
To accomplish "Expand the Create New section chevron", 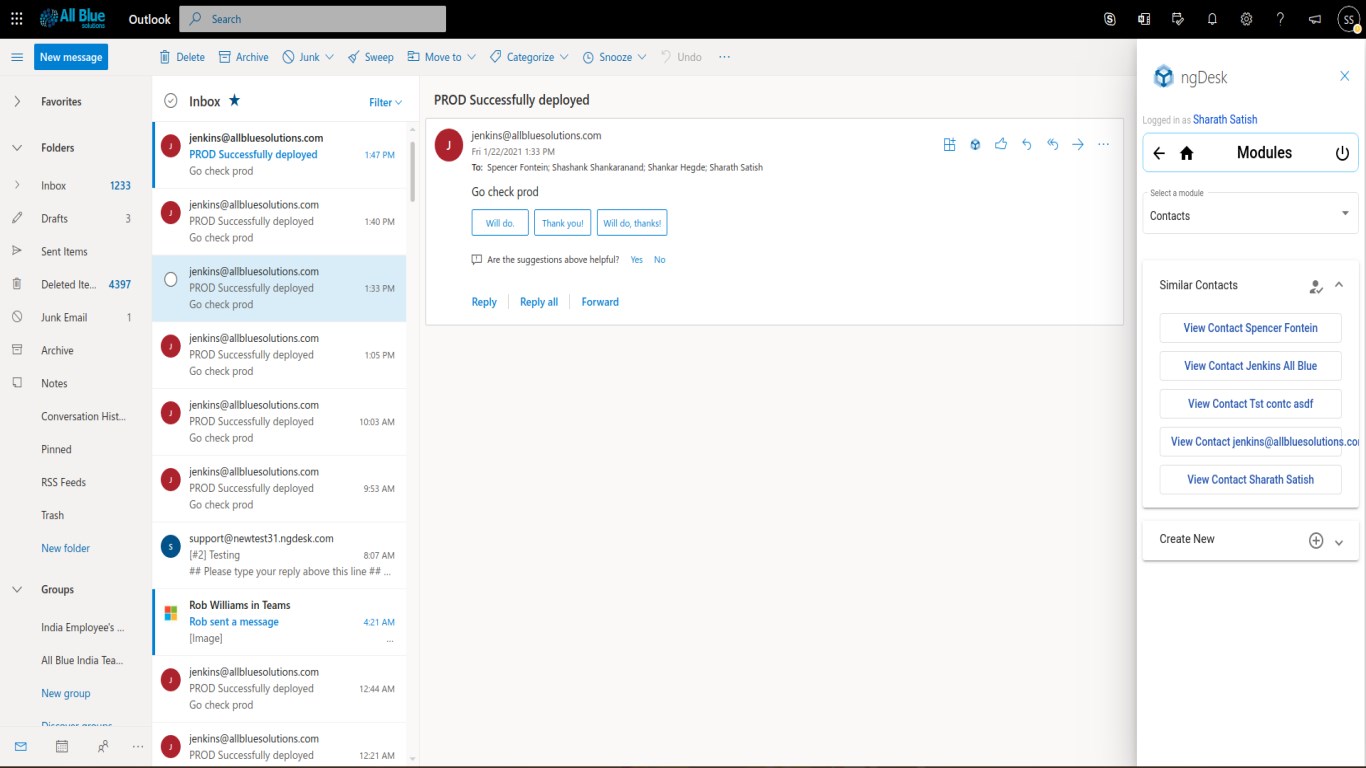I will [x=1339, y=541].
